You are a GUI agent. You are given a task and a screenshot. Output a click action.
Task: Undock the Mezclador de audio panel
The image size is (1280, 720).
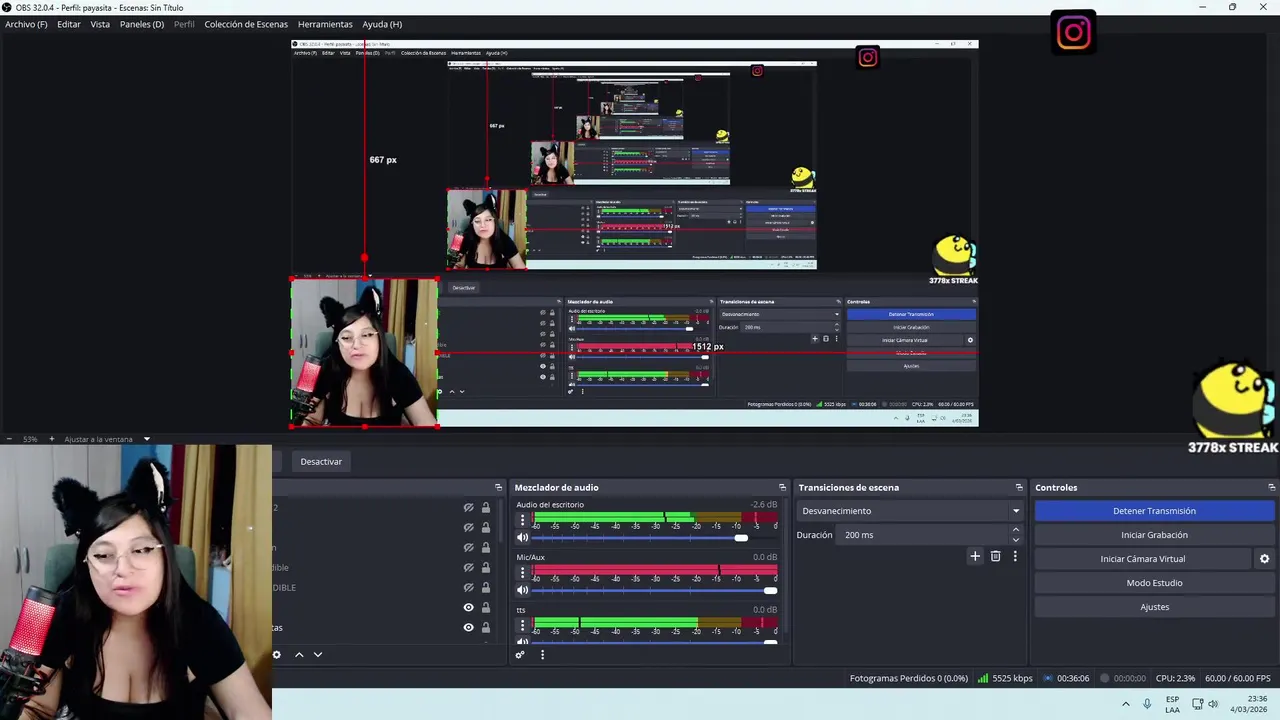pos(782,487)
